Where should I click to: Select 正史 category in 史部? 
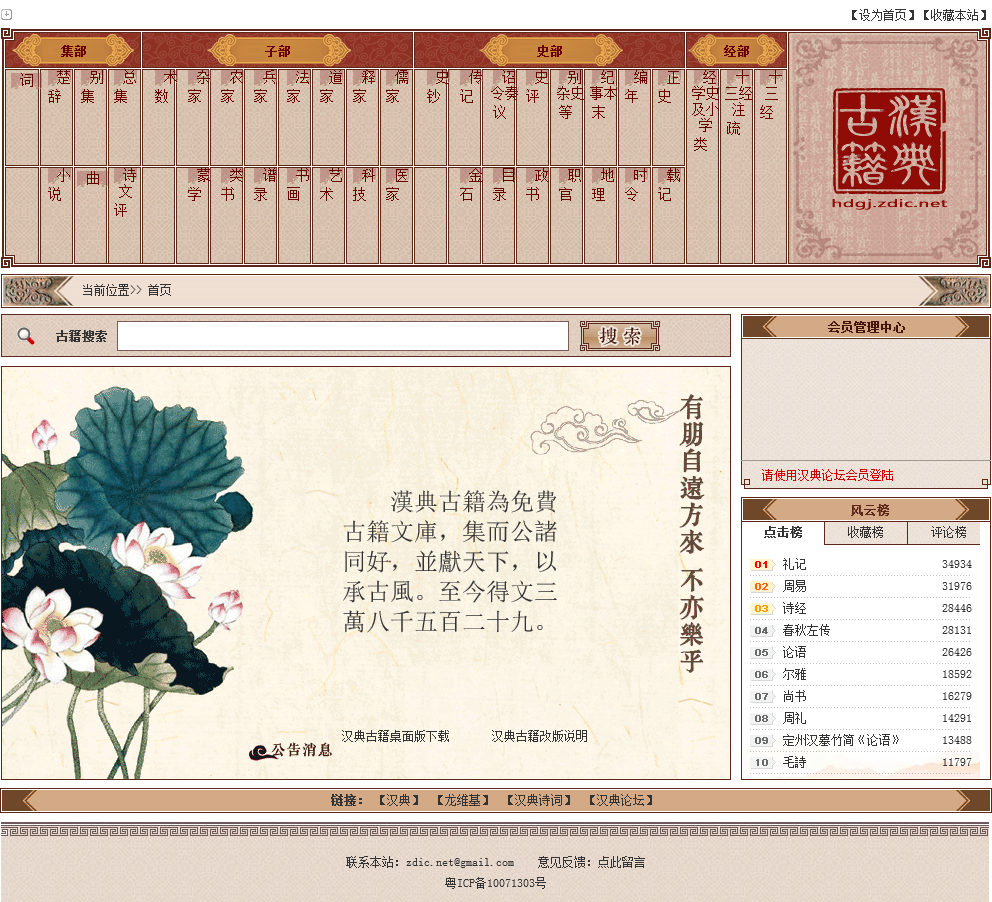coord(667,89)
